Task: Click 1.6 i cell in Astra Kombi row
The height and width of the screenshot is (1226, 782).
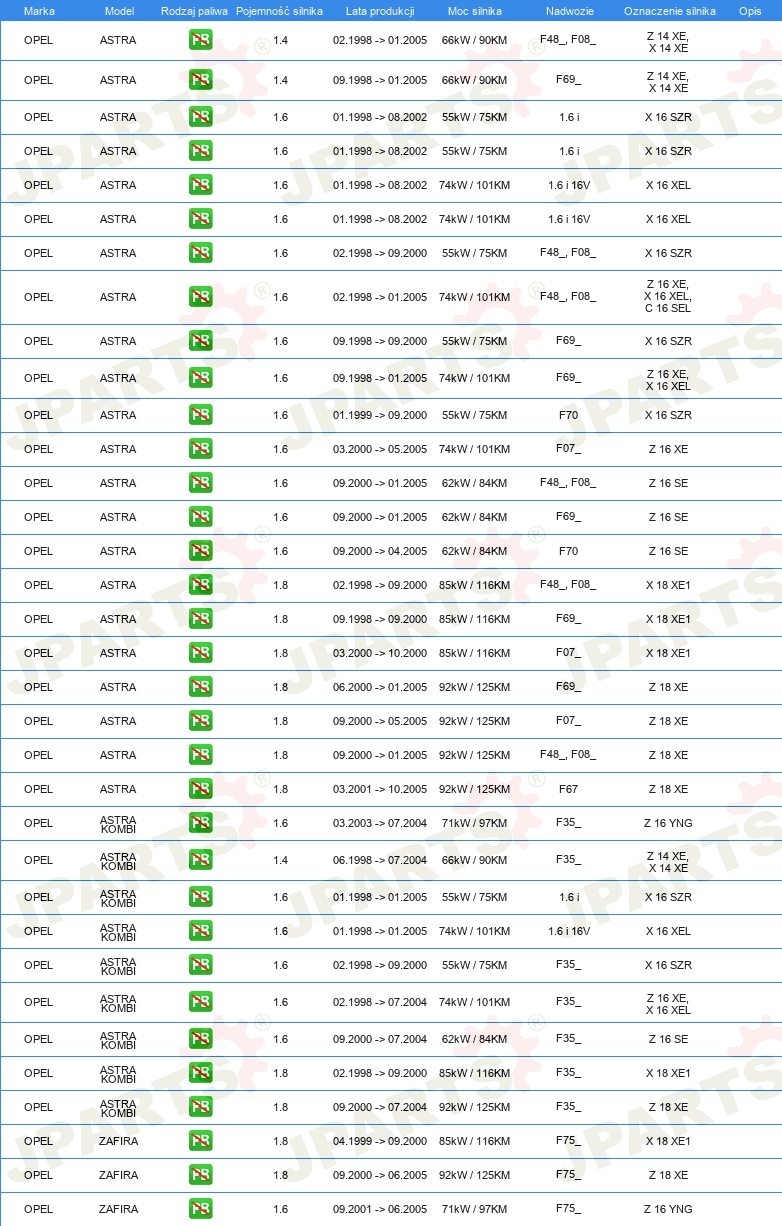Action: coord(568,897)
